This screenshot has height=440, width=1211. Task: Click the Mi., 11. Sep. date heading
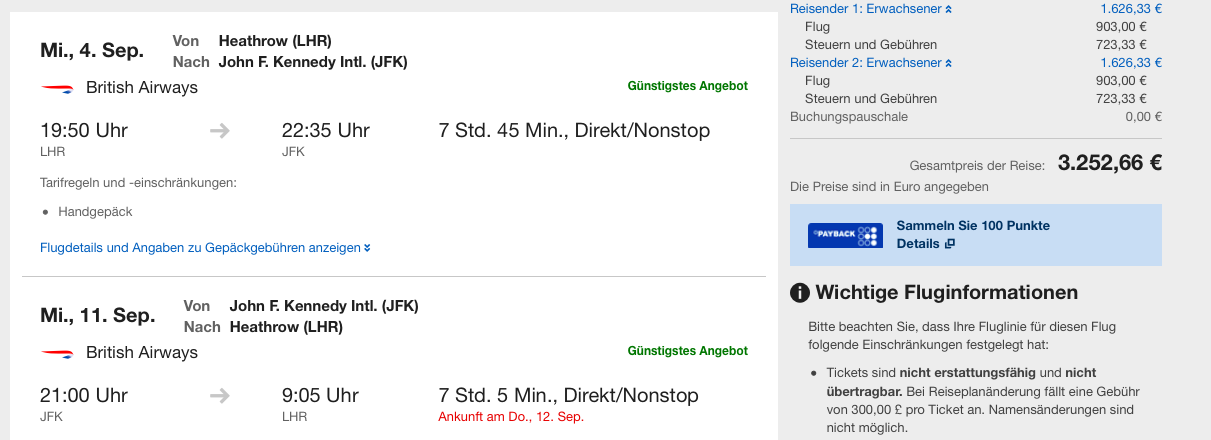click(x=97, y=315)
